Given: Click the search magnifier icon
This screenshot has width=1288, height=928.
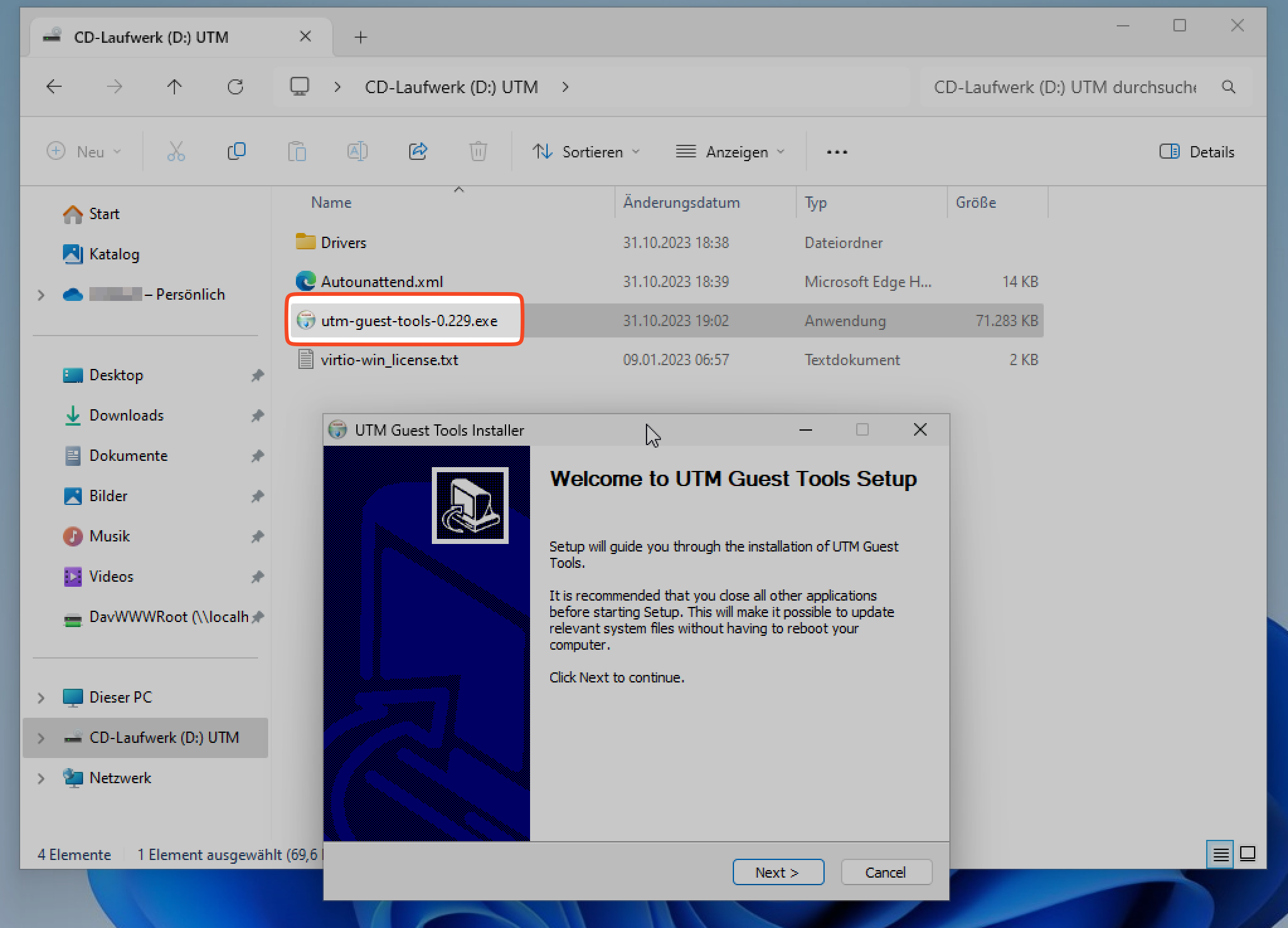Looking at the screenshot, I should (x=1228, y=87).
